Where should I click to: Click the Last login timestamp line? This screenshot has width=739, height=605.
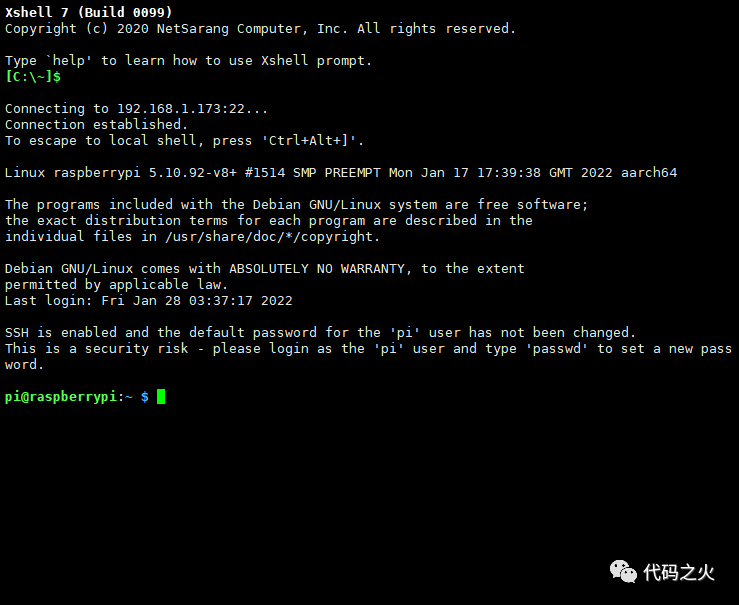(x=148, y=301)
